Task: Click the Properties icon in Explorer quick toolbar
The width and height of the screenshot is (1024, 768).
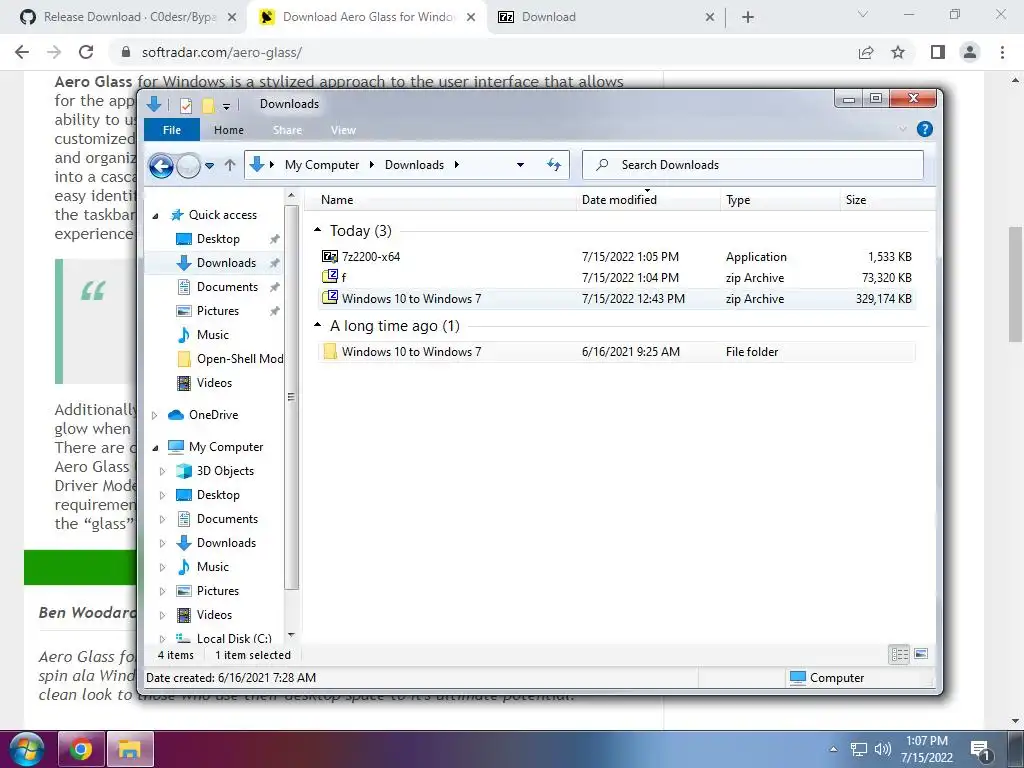Action: 185,104
